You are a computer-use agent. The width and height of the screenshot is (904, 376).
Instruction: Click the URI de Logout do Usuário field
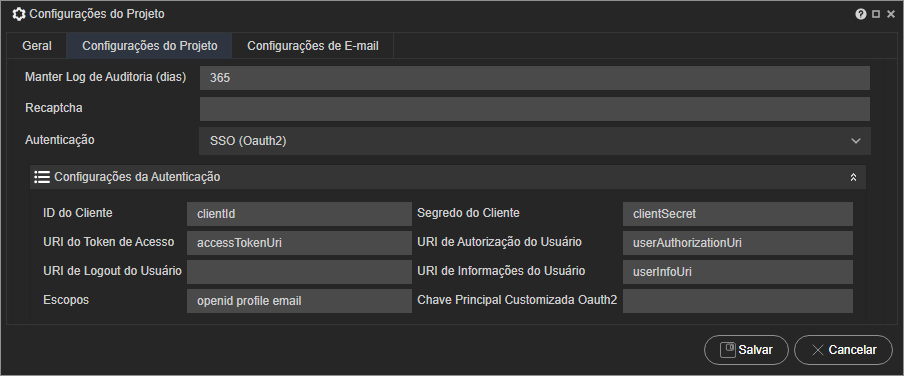tap(299, 272)
